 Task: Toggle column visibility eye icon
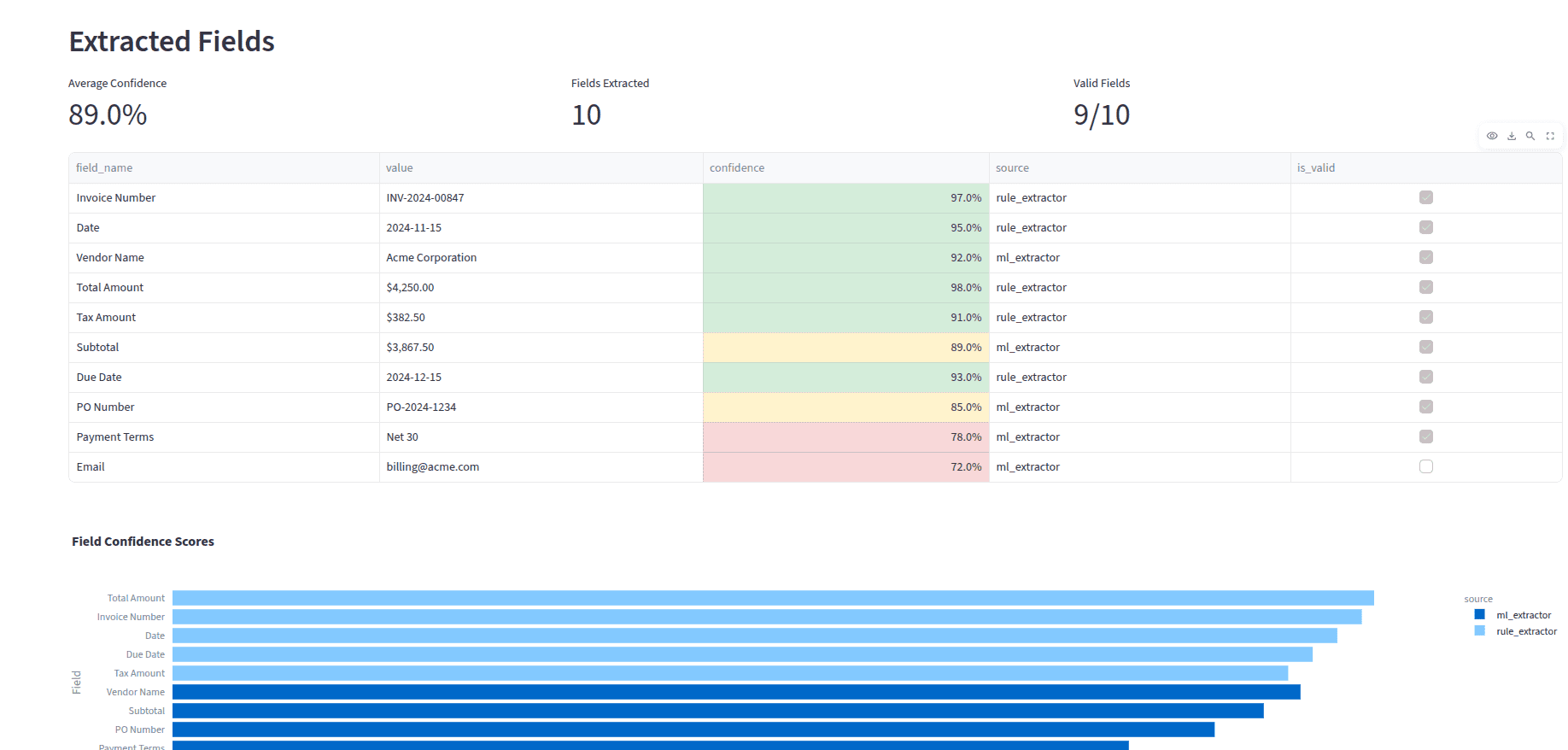1492,136
